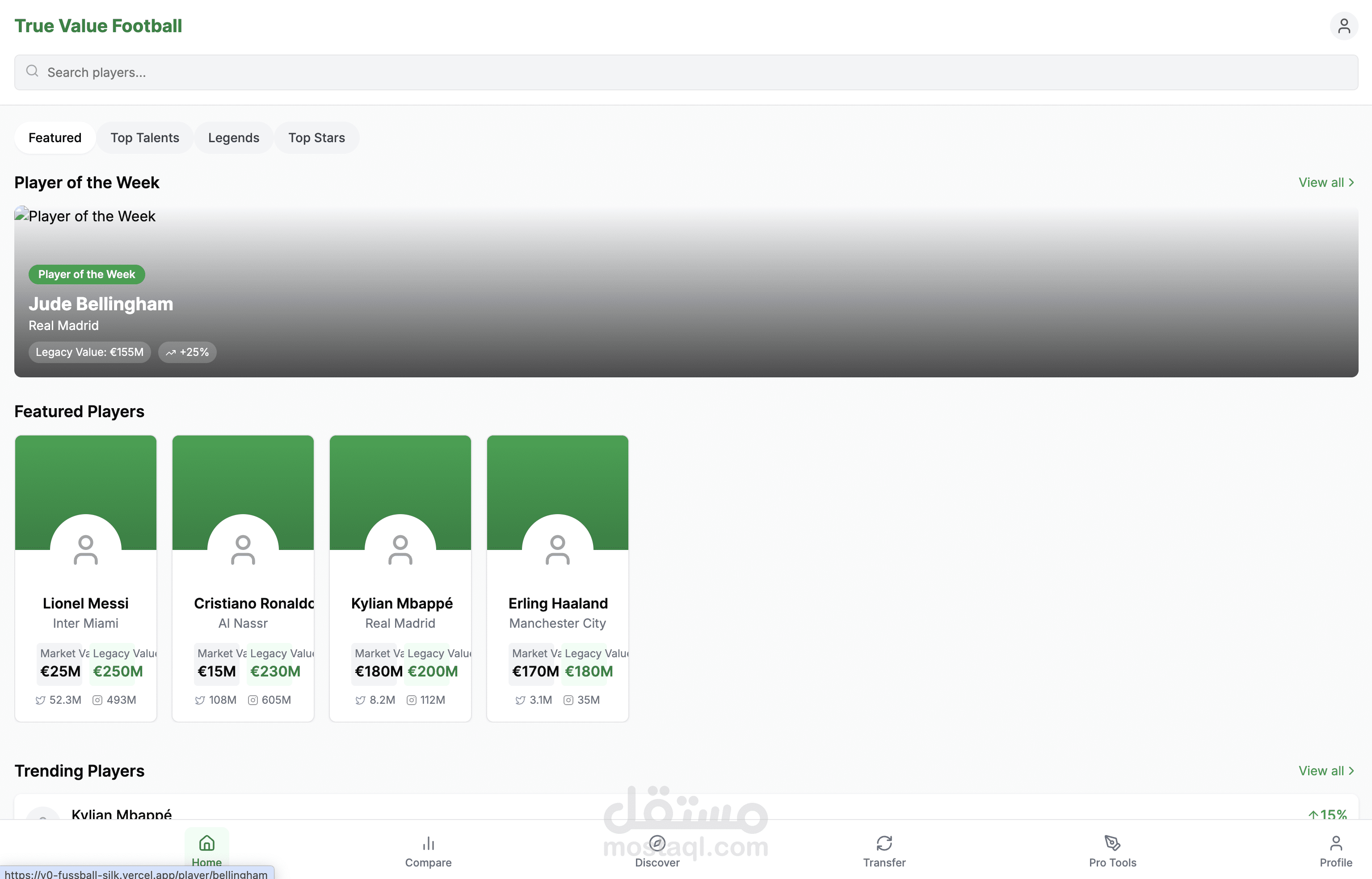Screen dimensions: 1372x879
Task: Click Kylian Mbappé name in Featured Players
Action: coord(402,603)
